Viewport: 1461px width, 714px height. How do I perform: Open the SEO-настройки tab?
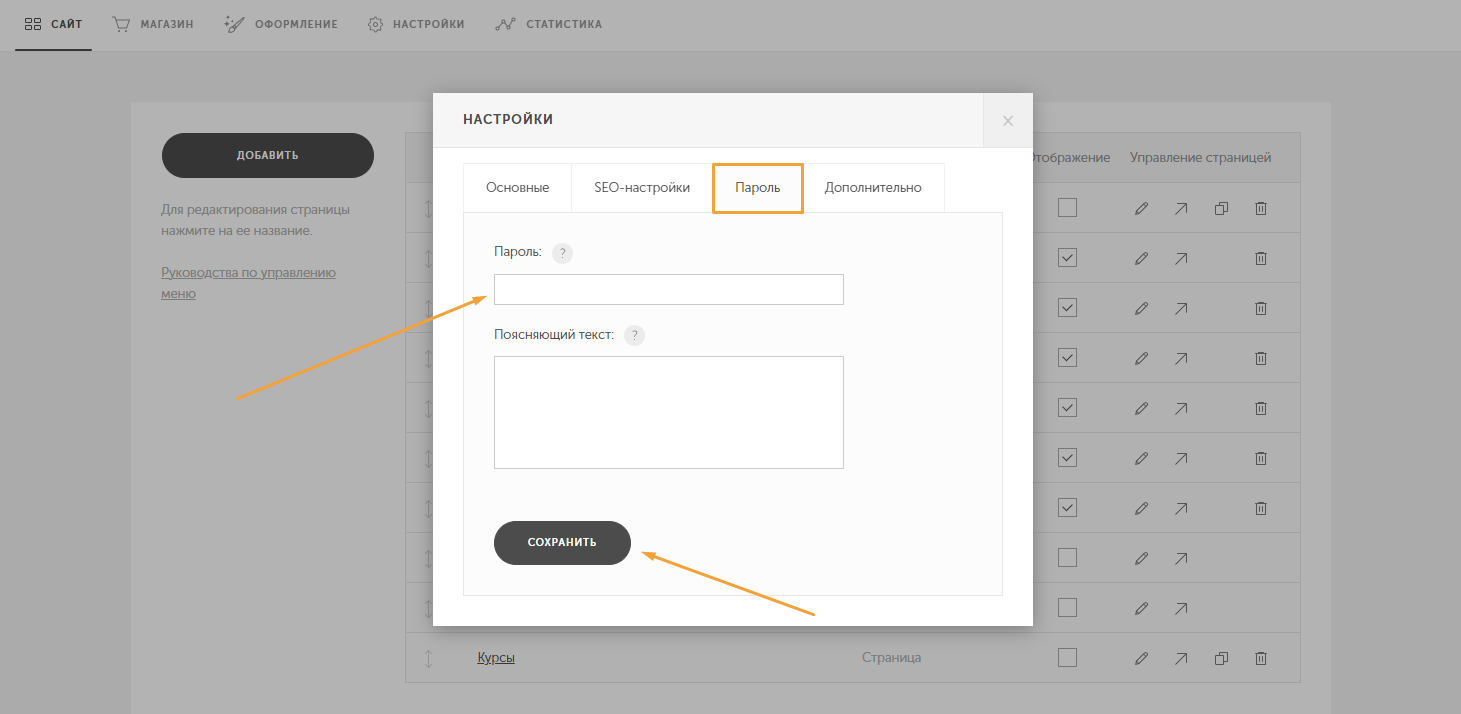click(642, 188)
